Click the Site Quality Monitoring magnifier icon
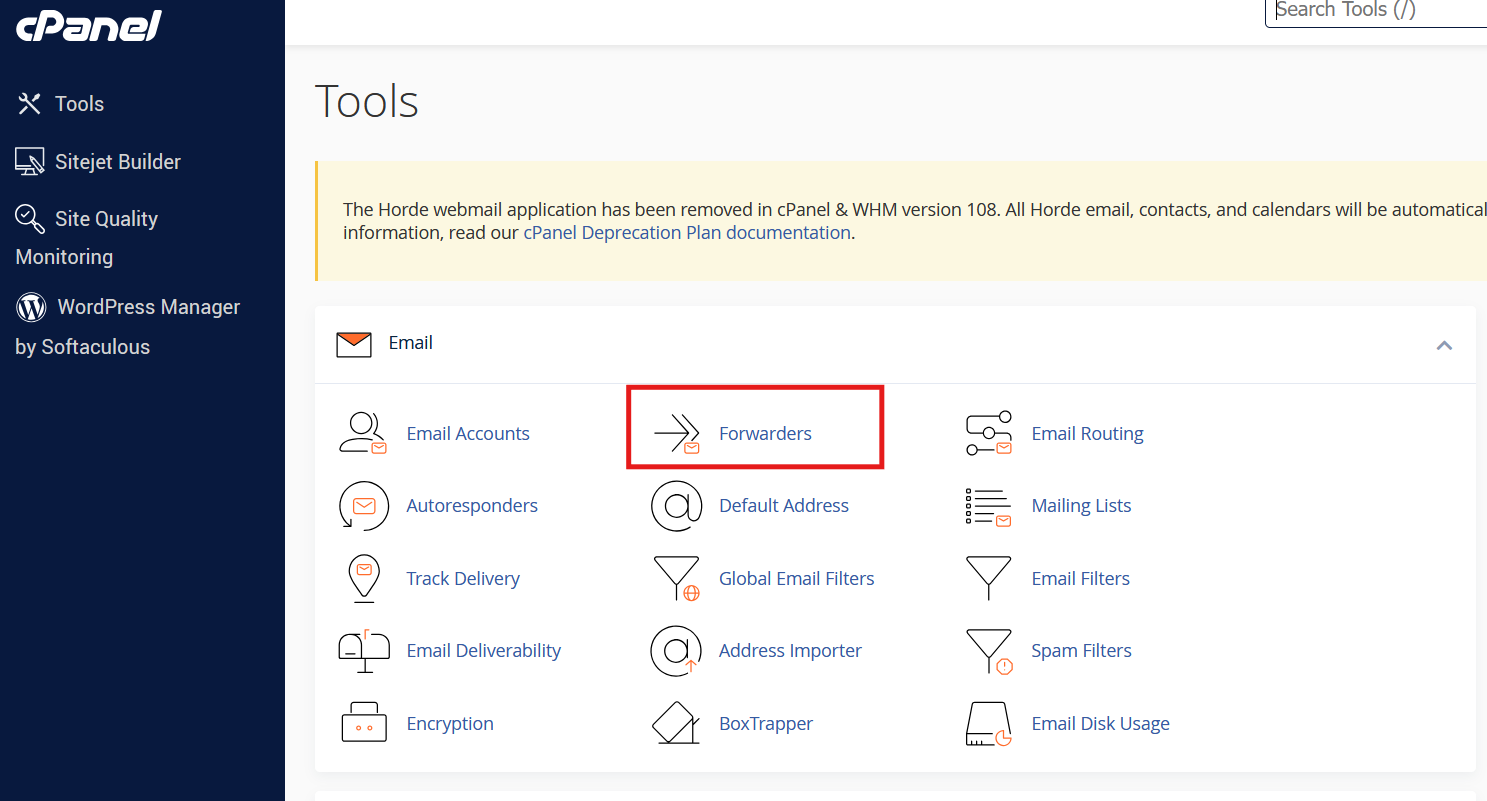The width and height of the screenshot is (1487, 801). (x=30, y=218)
